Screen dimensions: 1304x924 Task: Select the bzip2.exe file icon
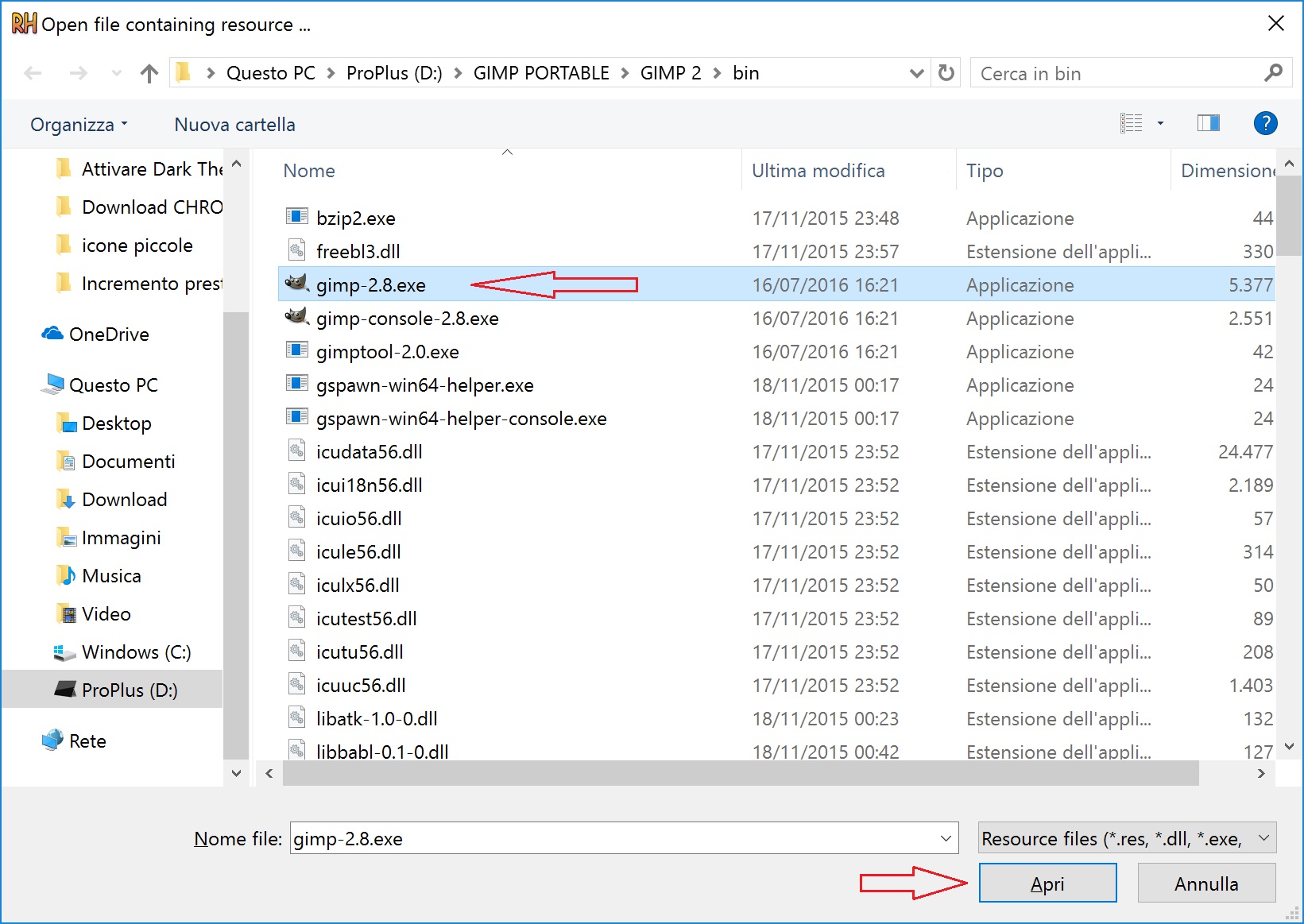[x=297, y=217]
